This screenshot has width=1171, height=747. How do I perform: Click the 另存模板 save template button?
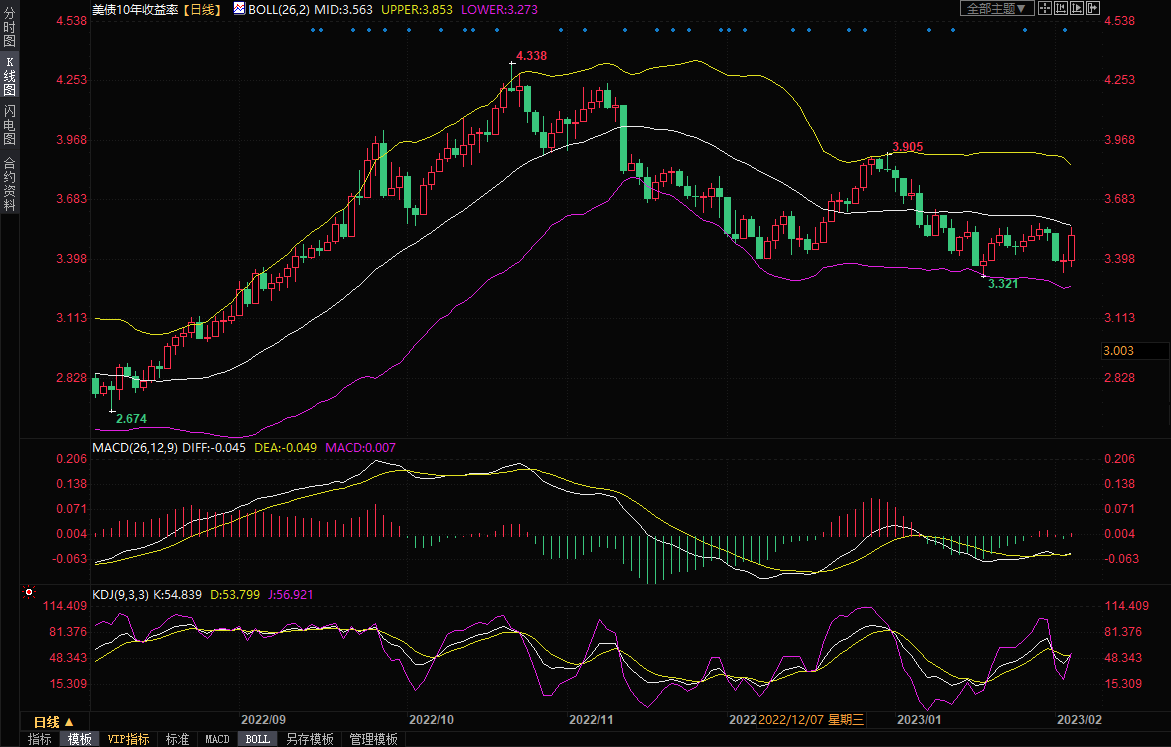(309, 739)
